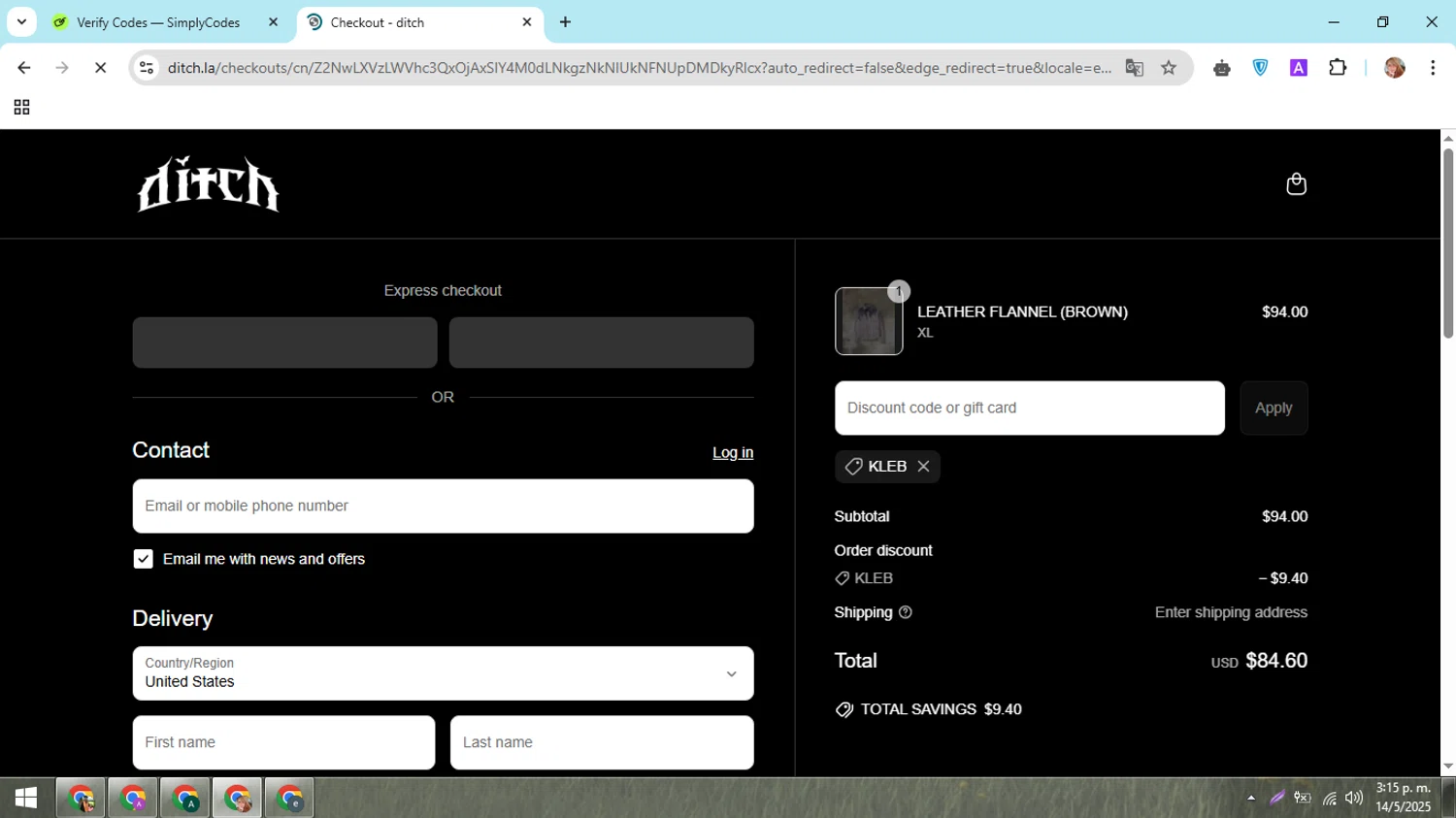1456x818 pixels.
Task: Click the Apply discount button
Action: pyautogui.click(x=1274, y=409)
